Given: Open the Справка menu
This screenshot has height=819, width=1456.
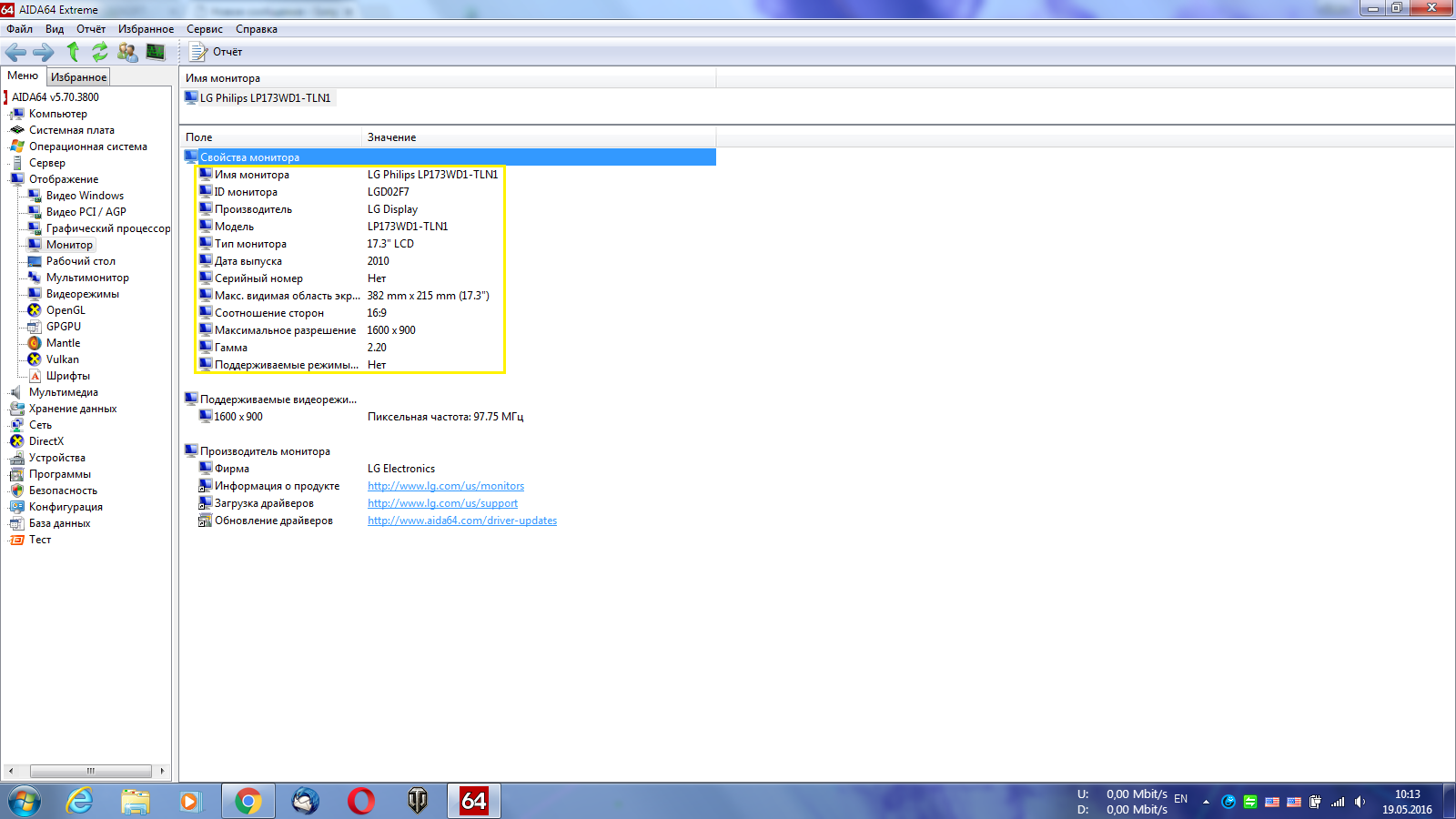Looking at the screenshot, I should pyautogui.click(x=256, y=29).
